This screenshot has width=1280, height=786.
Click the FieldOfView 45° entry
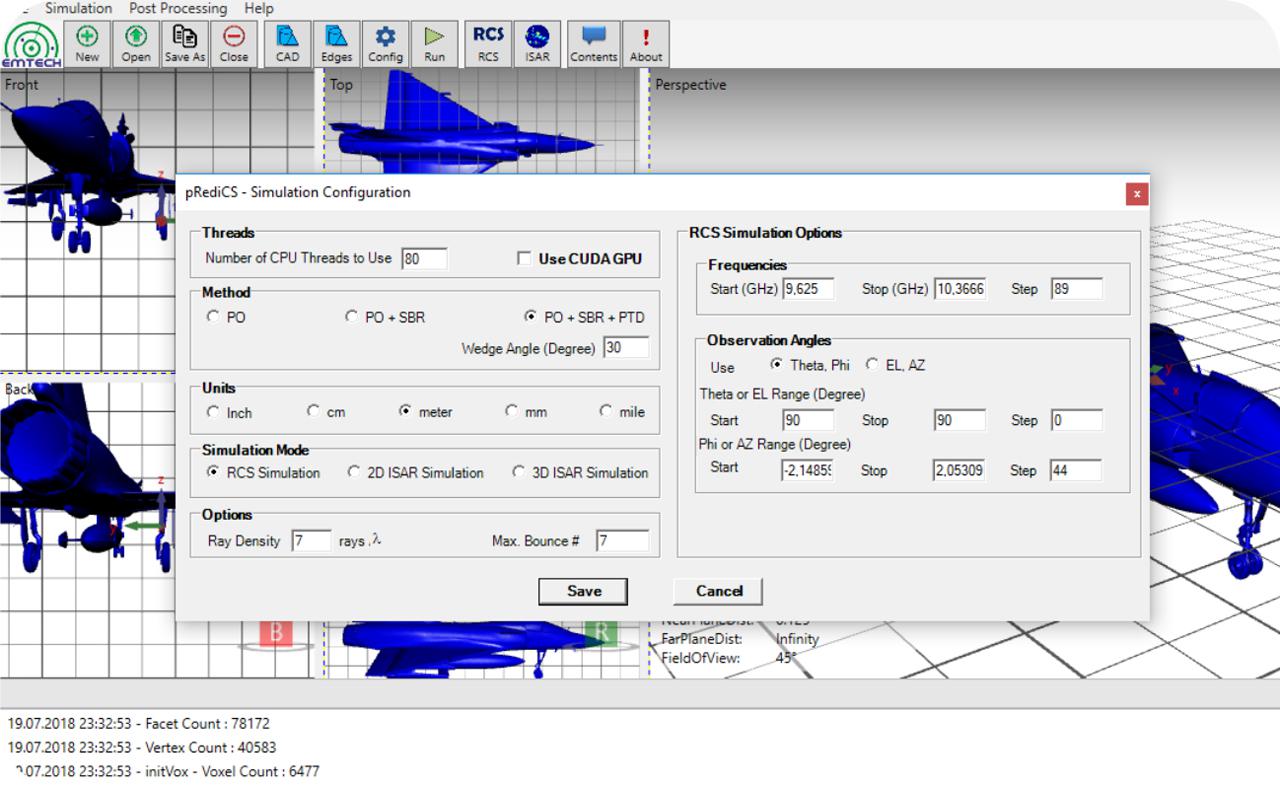(728, 658)
